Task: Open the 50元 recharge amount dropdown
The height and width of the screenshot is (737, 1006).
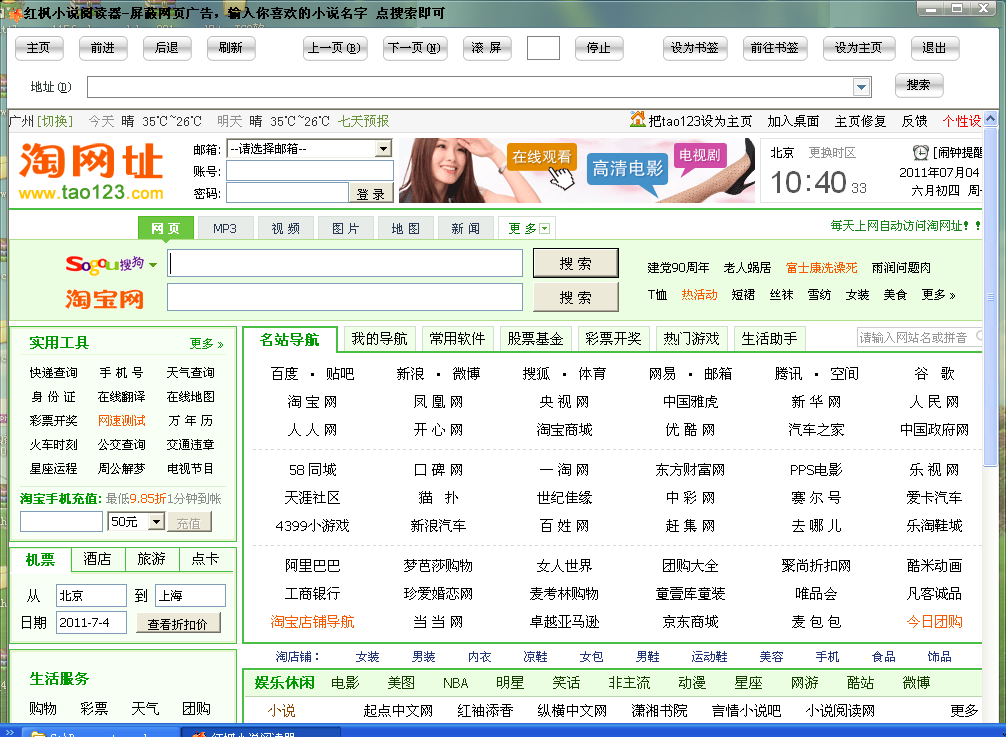Action: [156, 522]
